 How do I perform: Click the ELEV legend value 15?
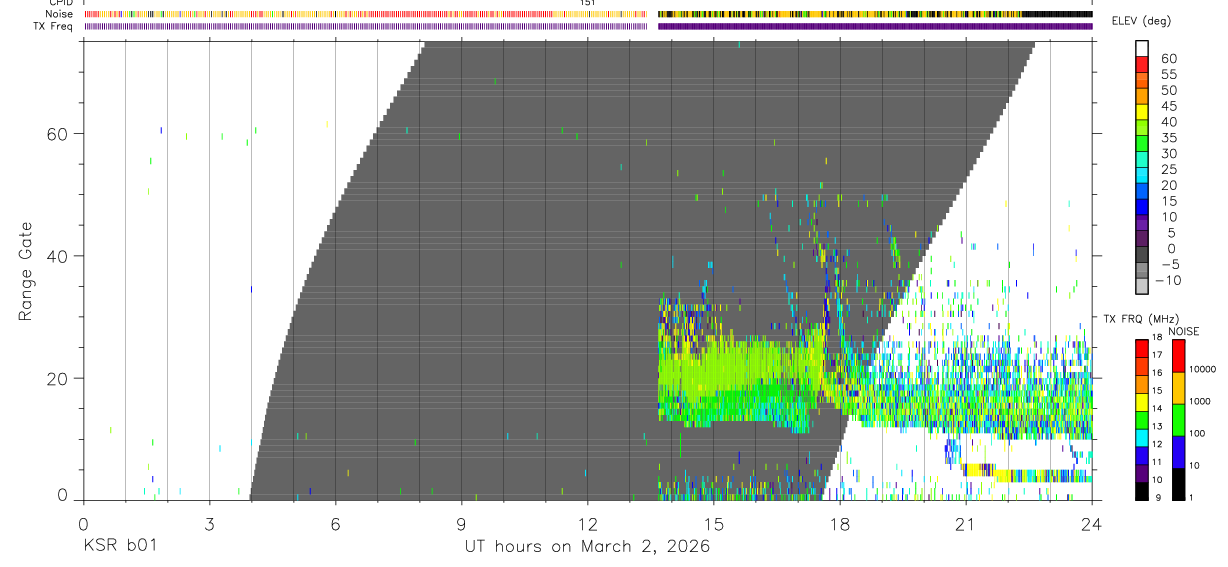1168,201
